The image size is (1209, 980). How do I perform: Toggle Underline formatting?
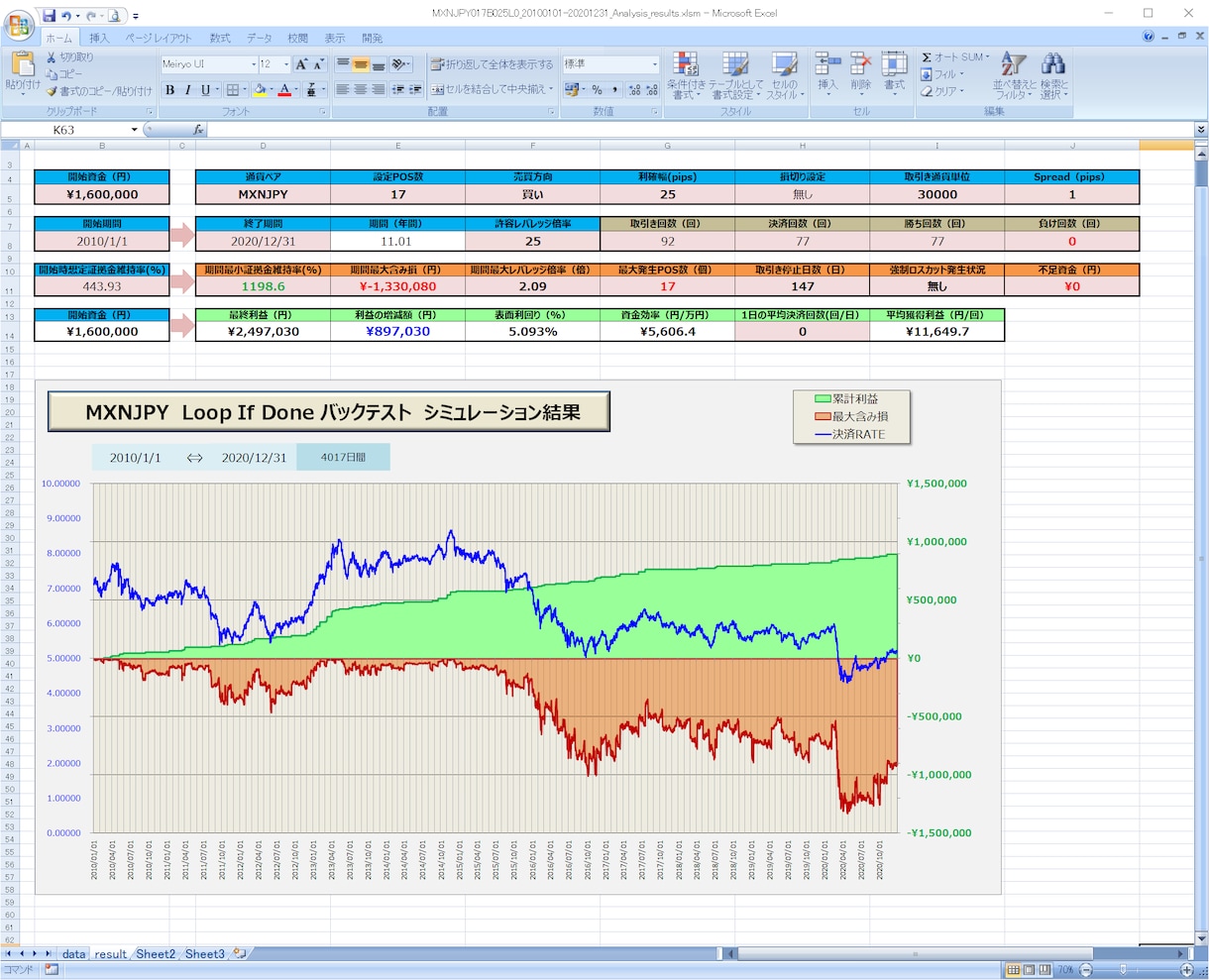click(205, 90)
